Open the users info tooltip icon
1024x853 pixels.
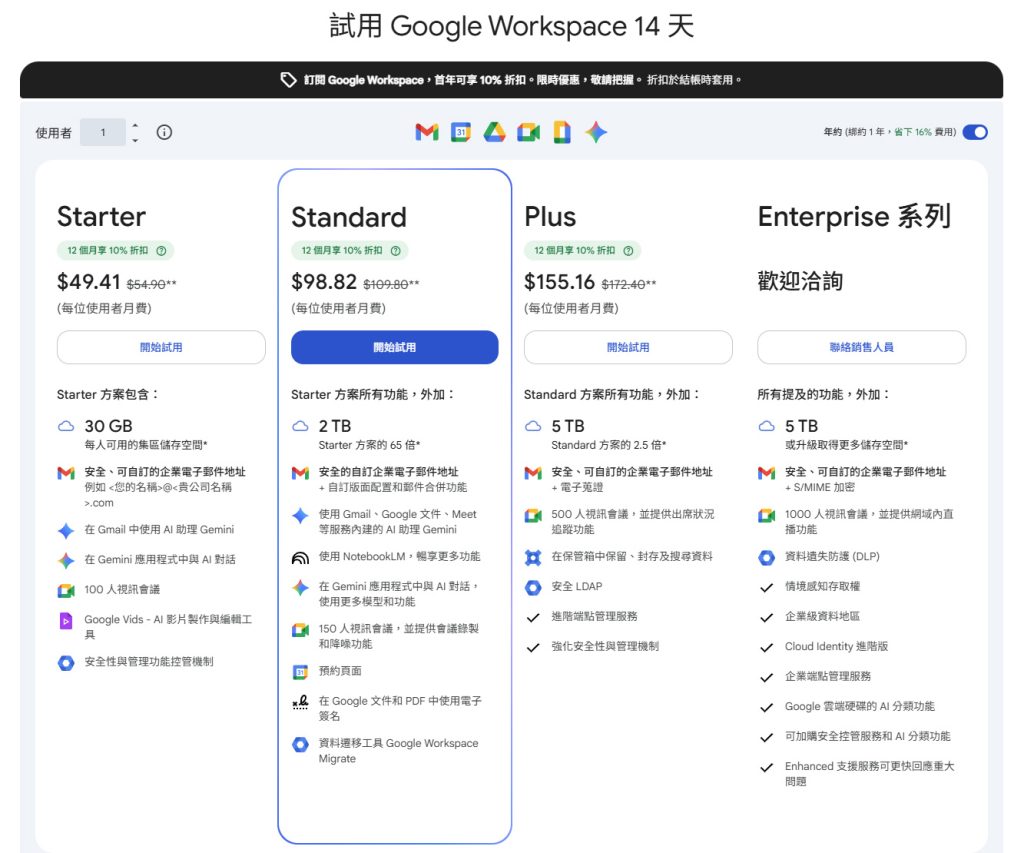point(164,133)
